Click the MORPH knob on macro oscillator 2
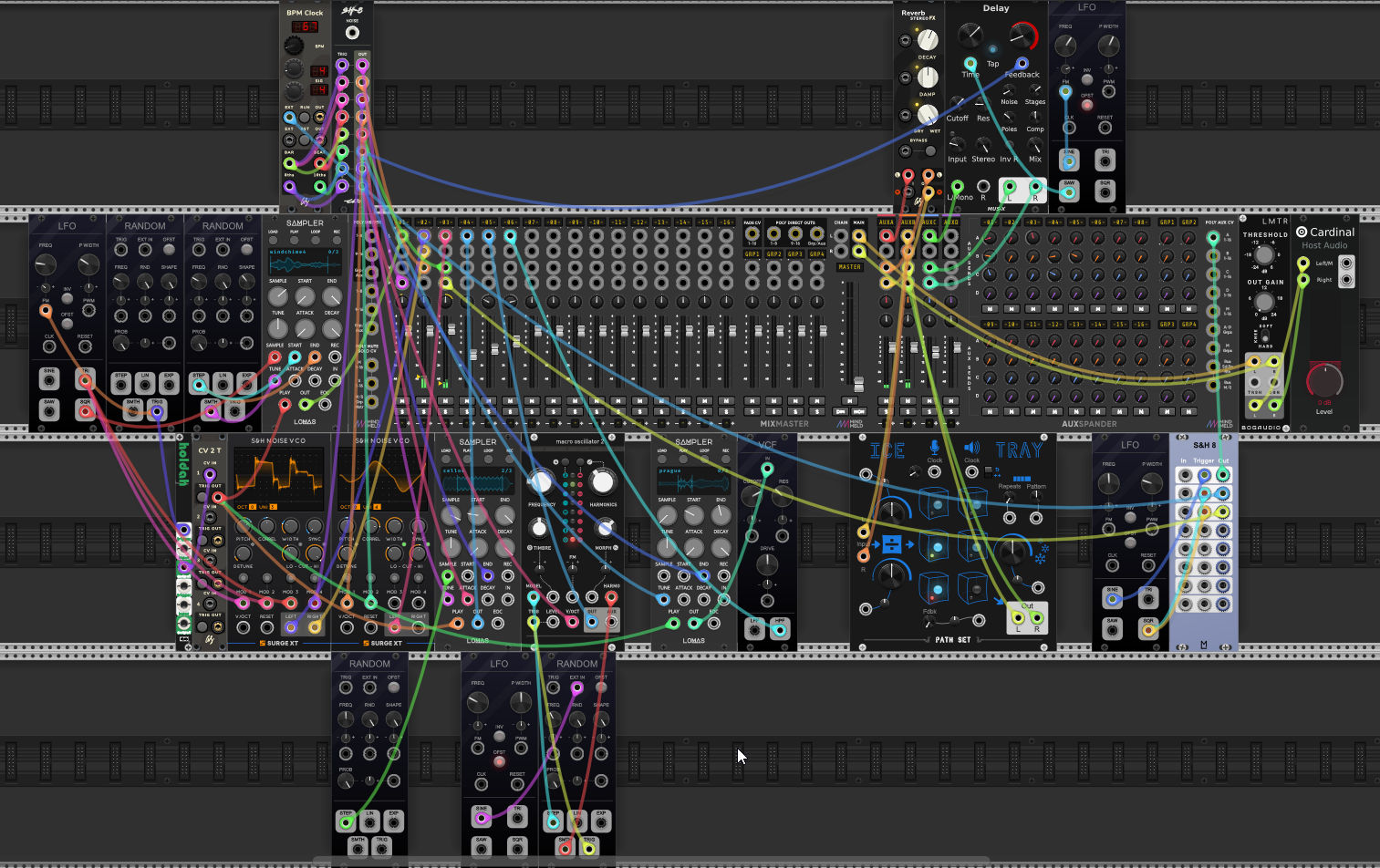Viewport: 1380px width, 868px height. (x=604, y=528)
